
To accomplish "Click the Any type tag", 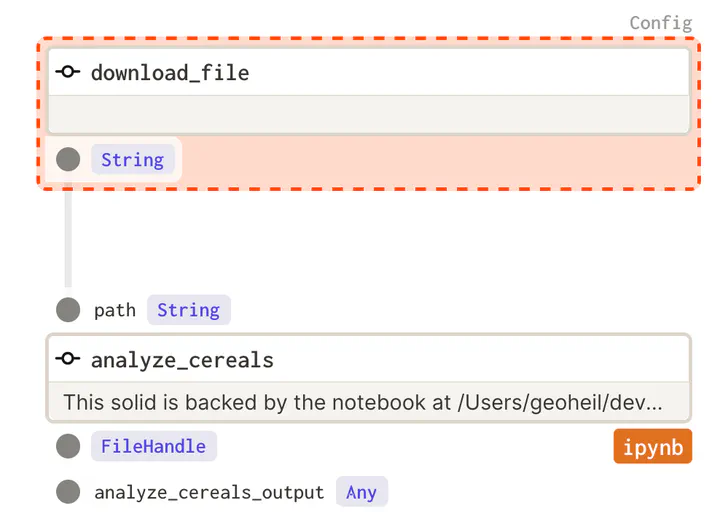I will 361,492.
